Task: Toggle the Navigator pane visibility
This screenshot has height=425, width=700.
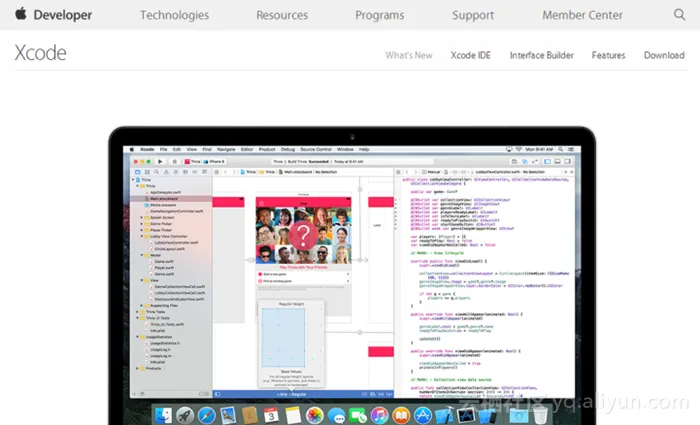Action: 547,161
